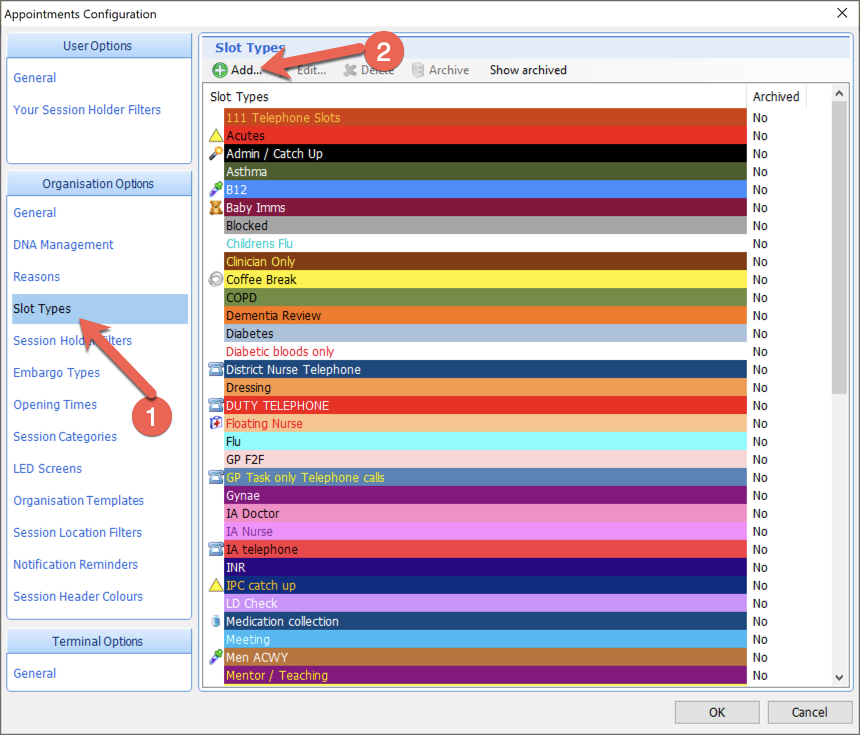Open Session Location Filters
Image resolution: width=860 pixels, height=735 pixels.
click(x=77, y=533)
